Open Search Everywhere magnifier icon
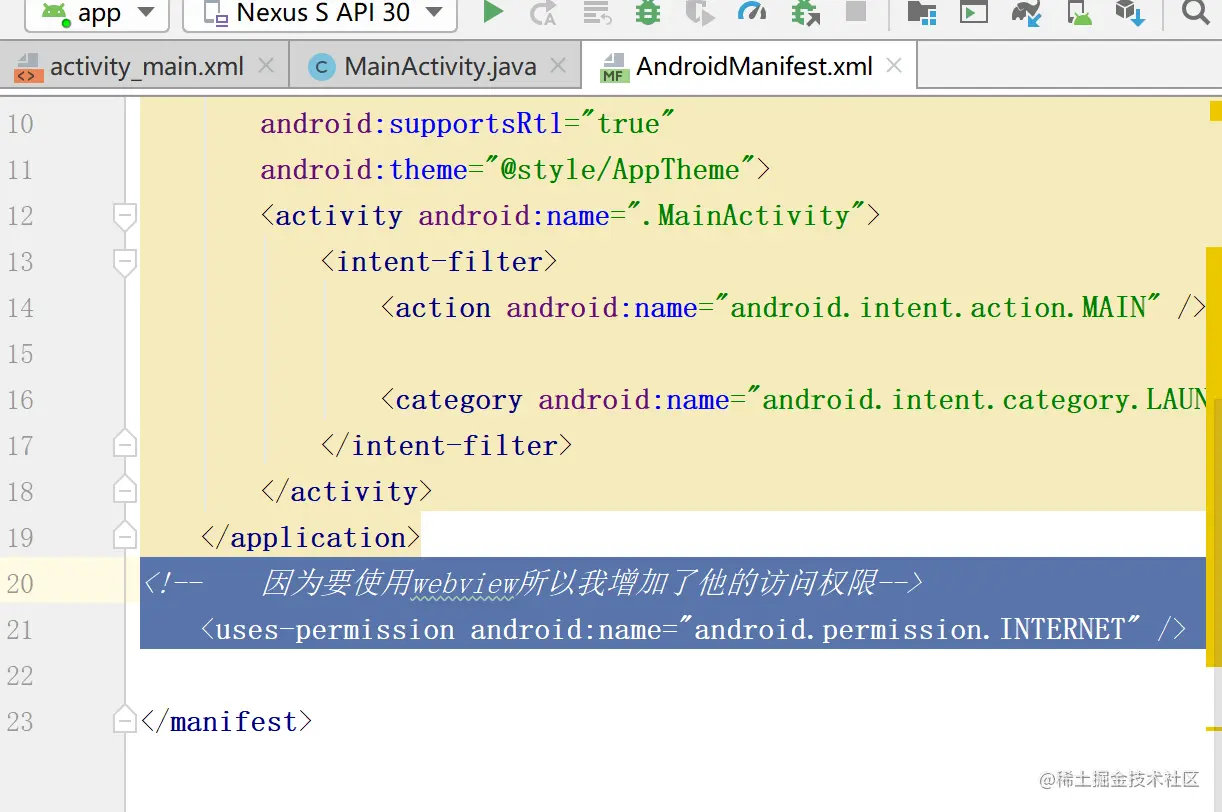This screenshot has height=812, width=1222. pyautogui.click(x=1195, y=12)
